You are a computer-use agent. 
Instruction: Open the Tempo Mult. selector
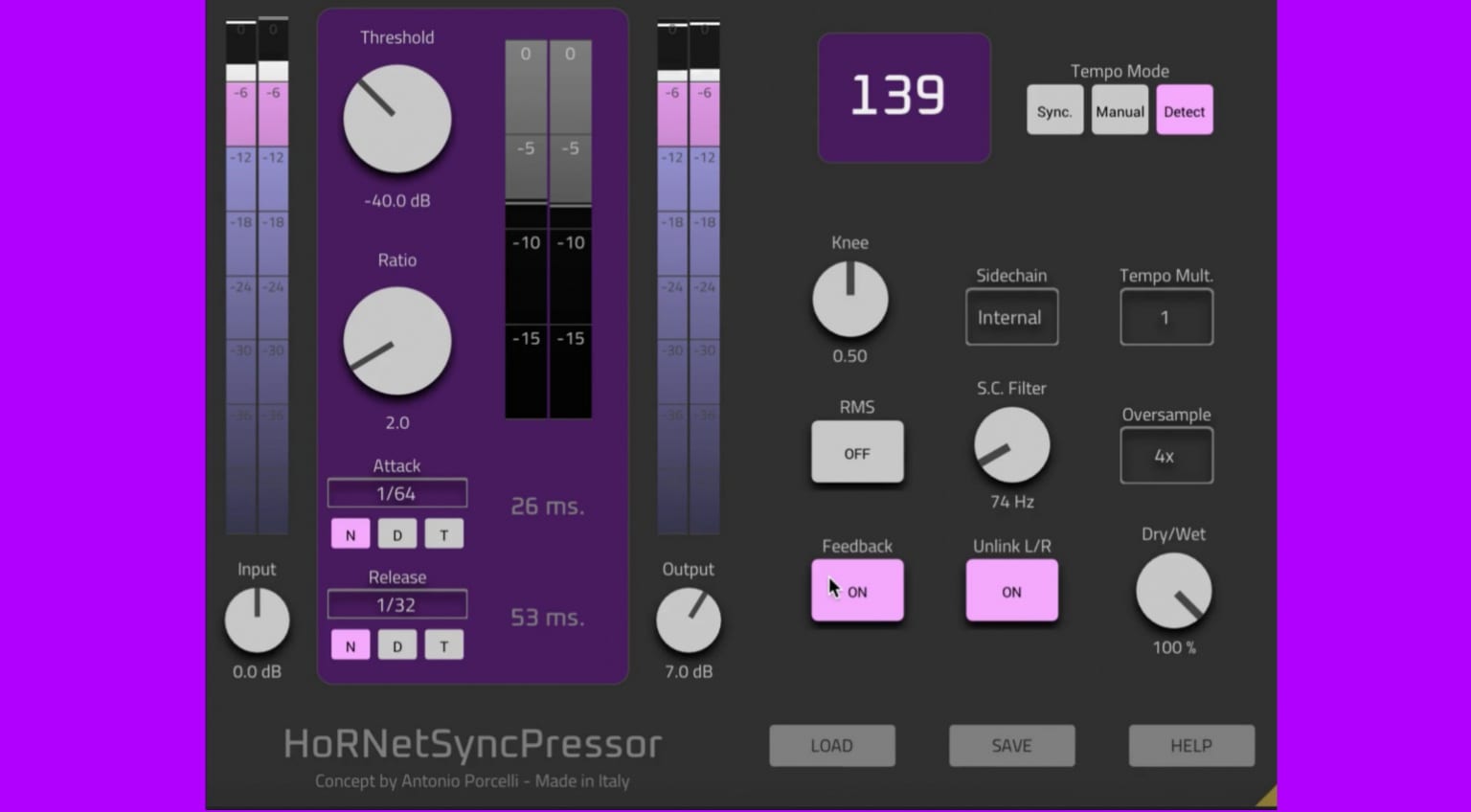click(1165, 317)
